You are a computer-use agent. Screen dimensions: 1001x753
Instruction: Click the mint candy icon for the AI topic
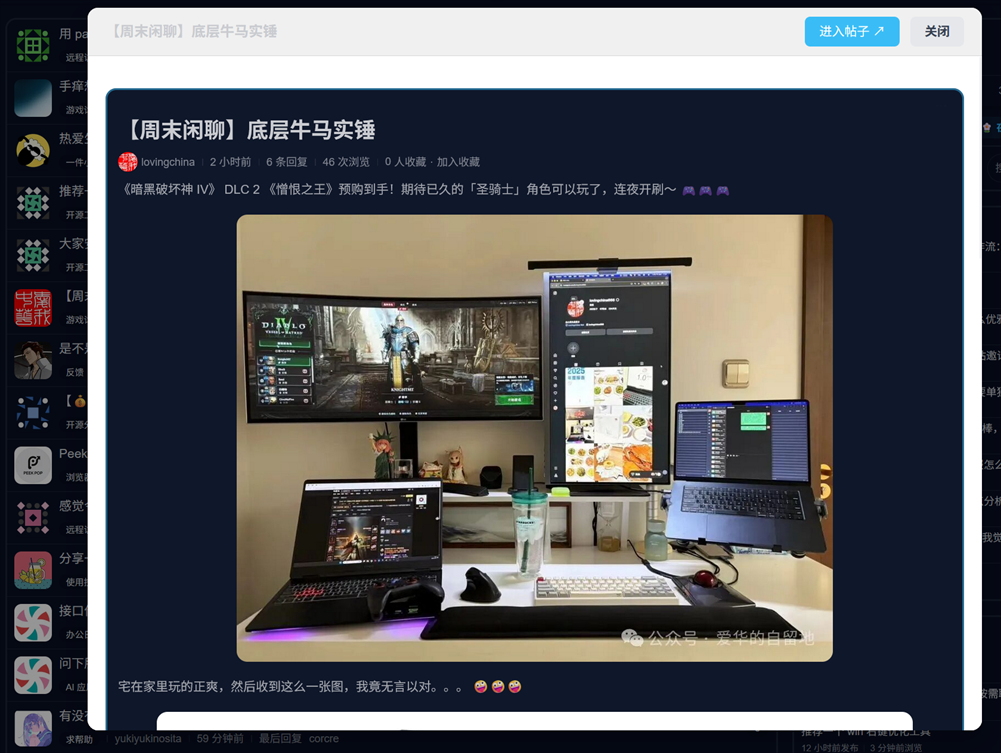click(33, 675)
